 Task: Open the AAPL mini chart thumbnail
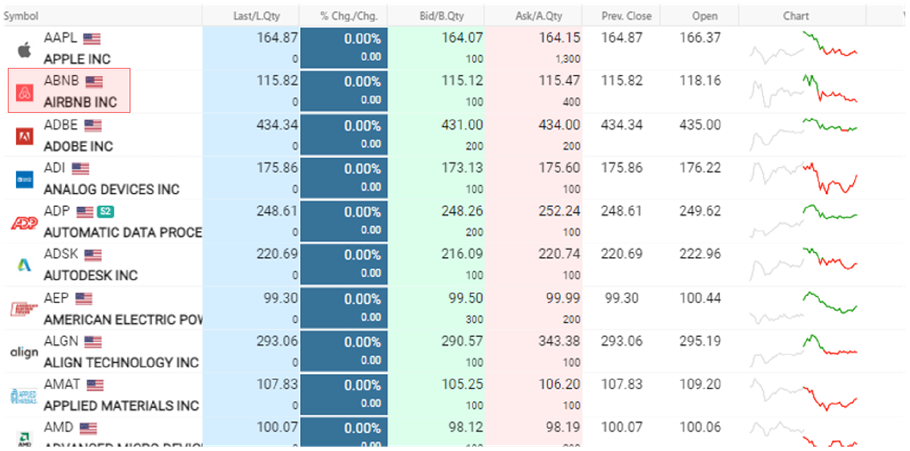[804, 48]
